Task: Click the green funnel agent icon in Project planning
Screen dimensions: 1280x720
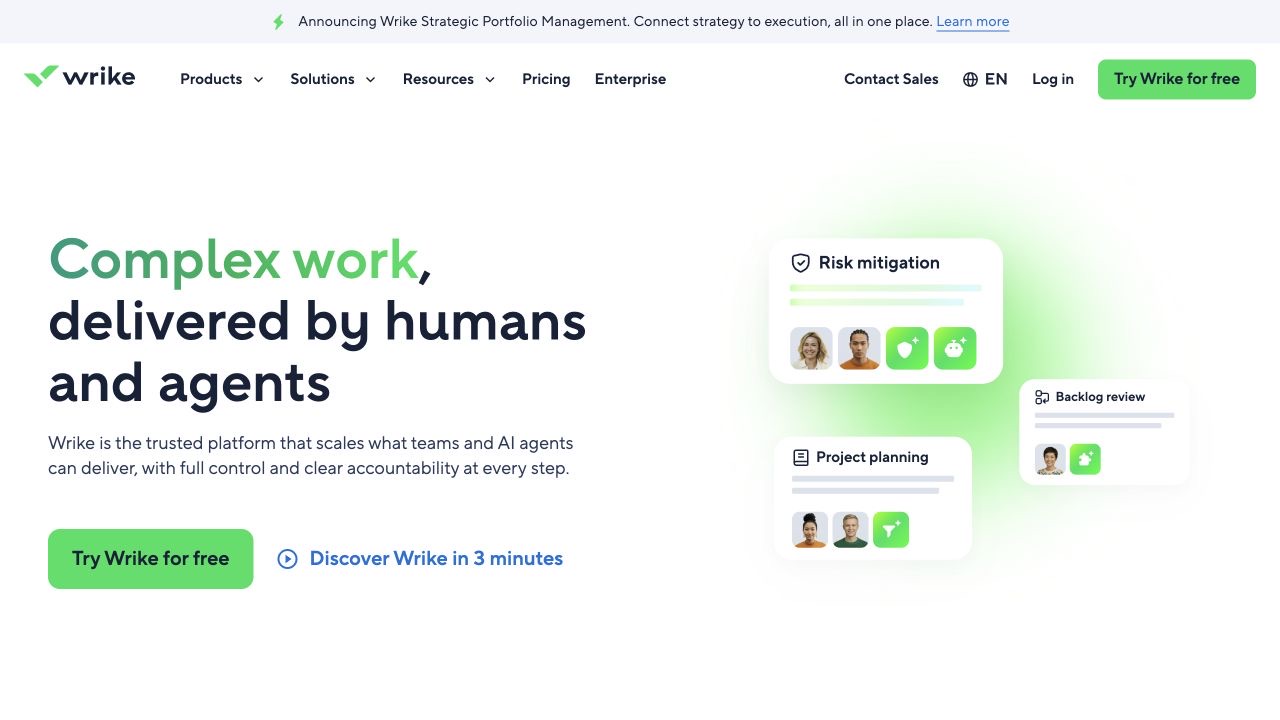Action: 891,530
